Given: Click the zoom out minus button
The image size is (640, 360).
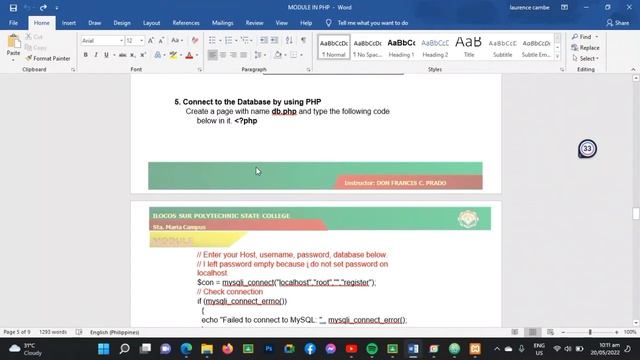Looking at the screenshot, I should point(563,332).
